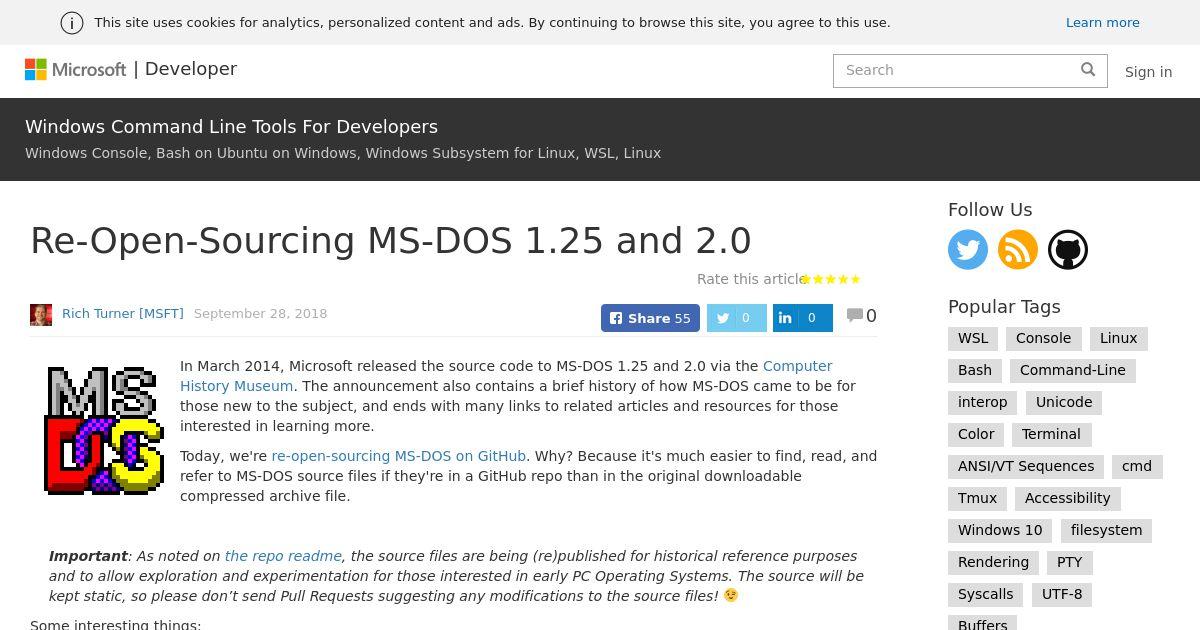Select the Console tag
Image resolution: width=1200 pixels, height=630 pixels.
(x=1043, y=339)
